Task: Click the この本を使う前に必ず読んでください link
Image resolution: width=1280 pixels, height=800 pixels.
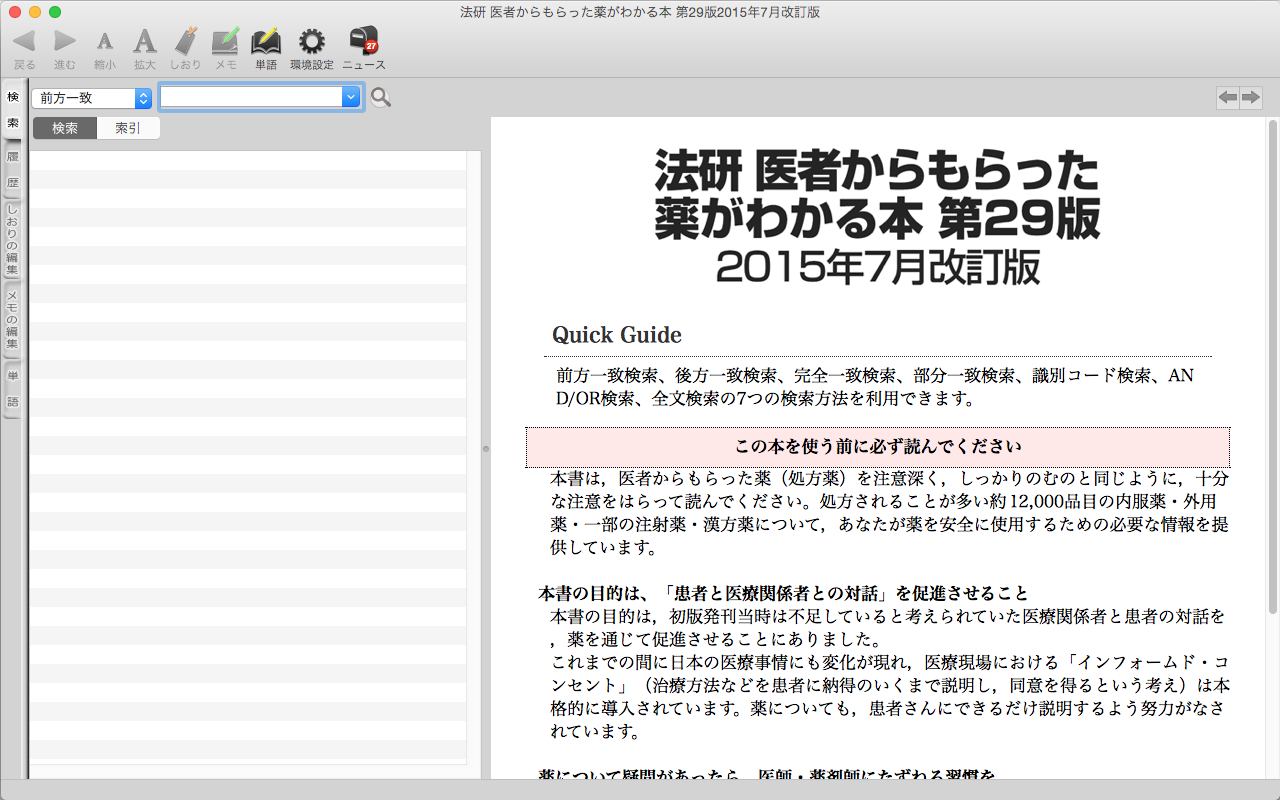Action: coord(877,446)
